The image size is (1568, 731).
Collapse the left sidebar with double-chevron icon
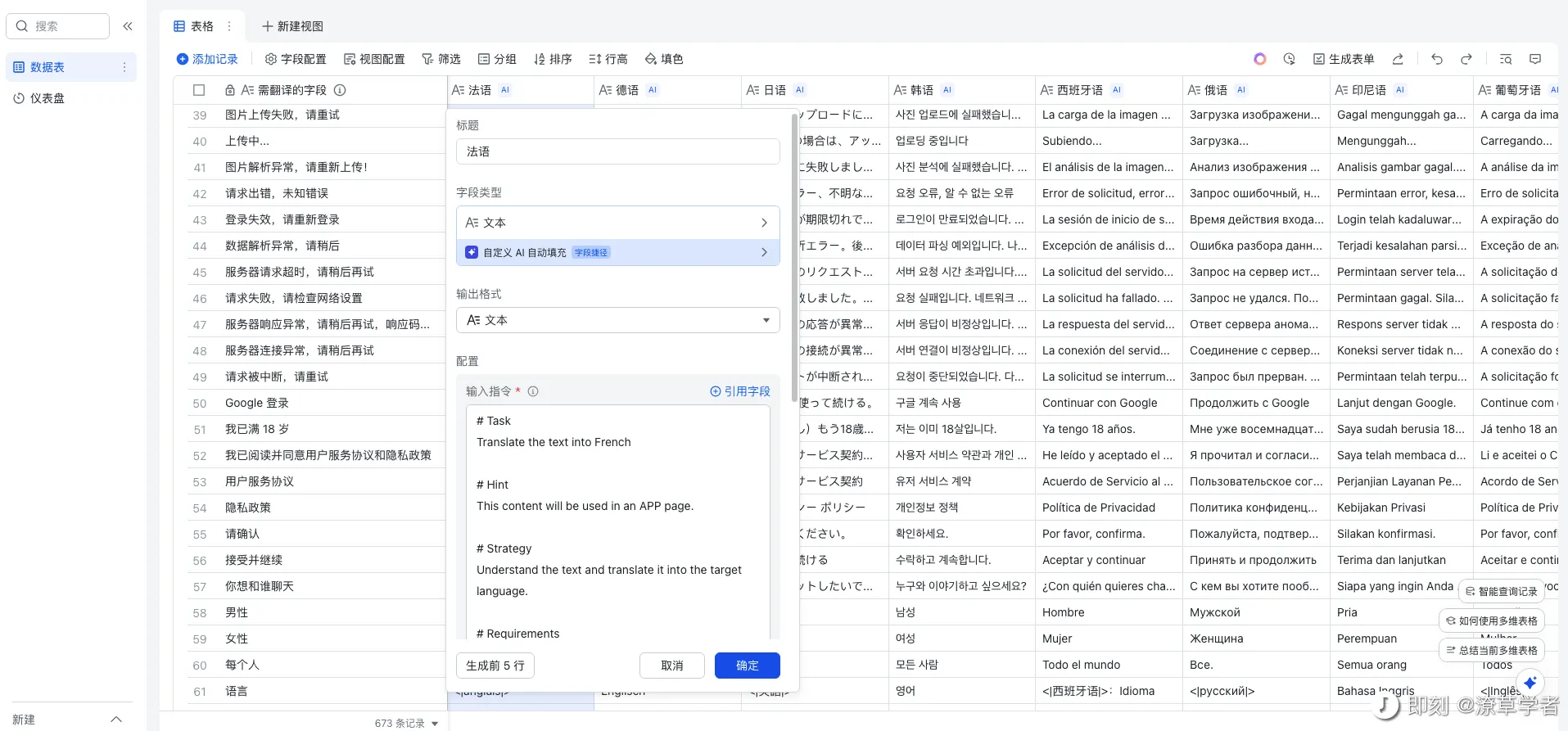tap(128, 26)
